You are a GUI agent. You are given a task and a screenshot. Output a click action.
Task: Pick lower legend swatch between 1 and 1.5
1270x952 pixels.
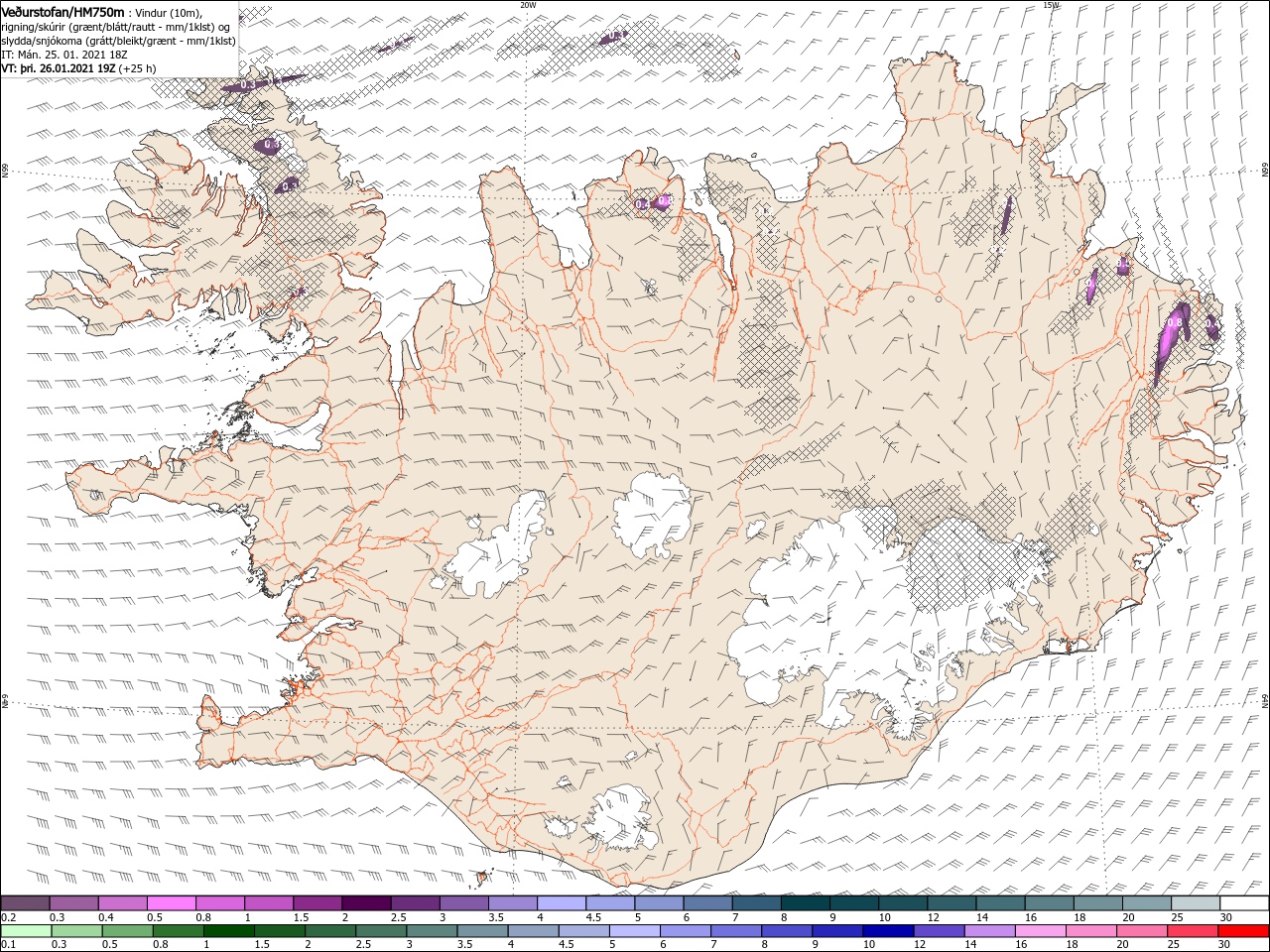point(228,931)
